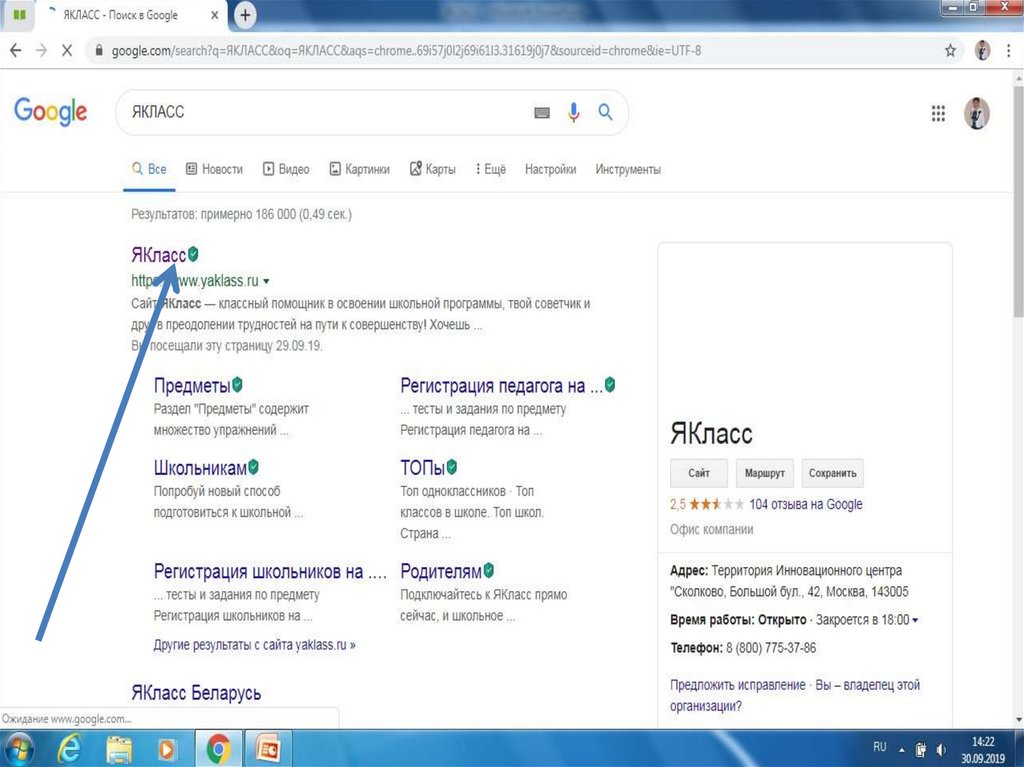The image size is (1024, 767).
Task: Open the Google apps grid
Action: [938, 114]
